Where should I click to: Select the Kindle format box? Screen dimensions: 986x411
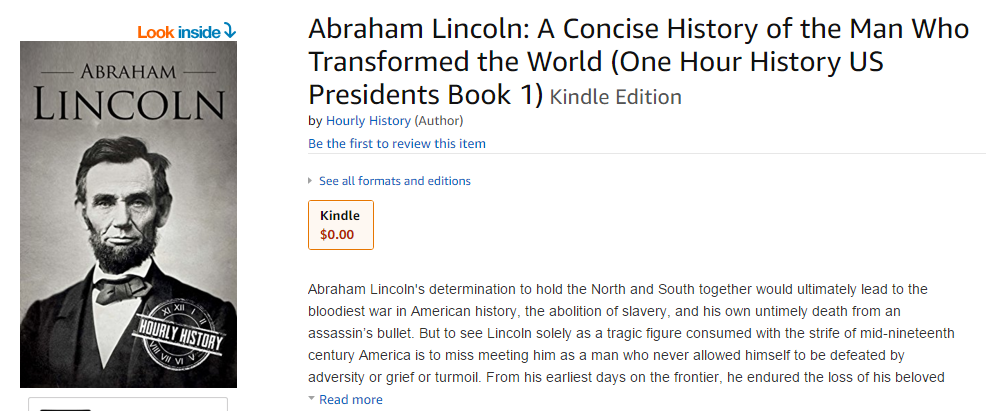click(x=341, y=225)
